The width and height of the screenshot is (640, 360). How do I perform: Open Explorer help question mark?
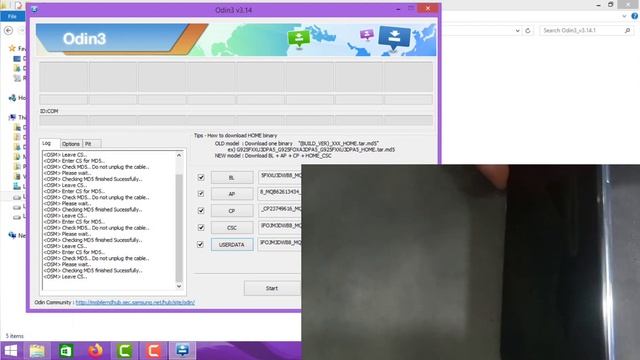(635, 16)
